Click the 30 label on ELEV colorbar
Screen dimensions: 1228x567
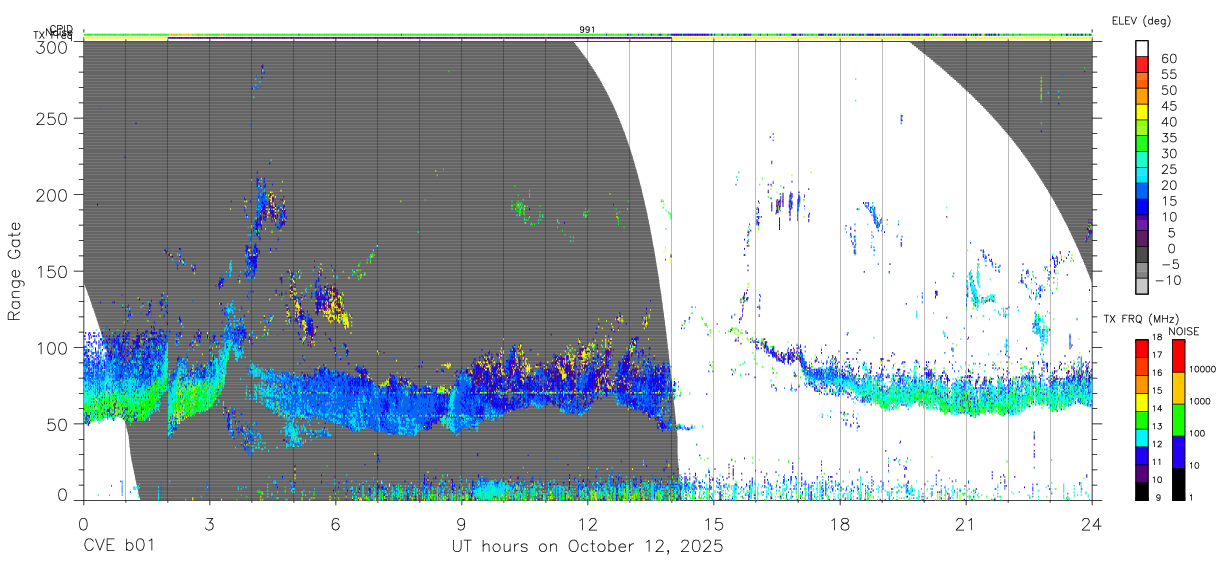tap(1169, 153)
